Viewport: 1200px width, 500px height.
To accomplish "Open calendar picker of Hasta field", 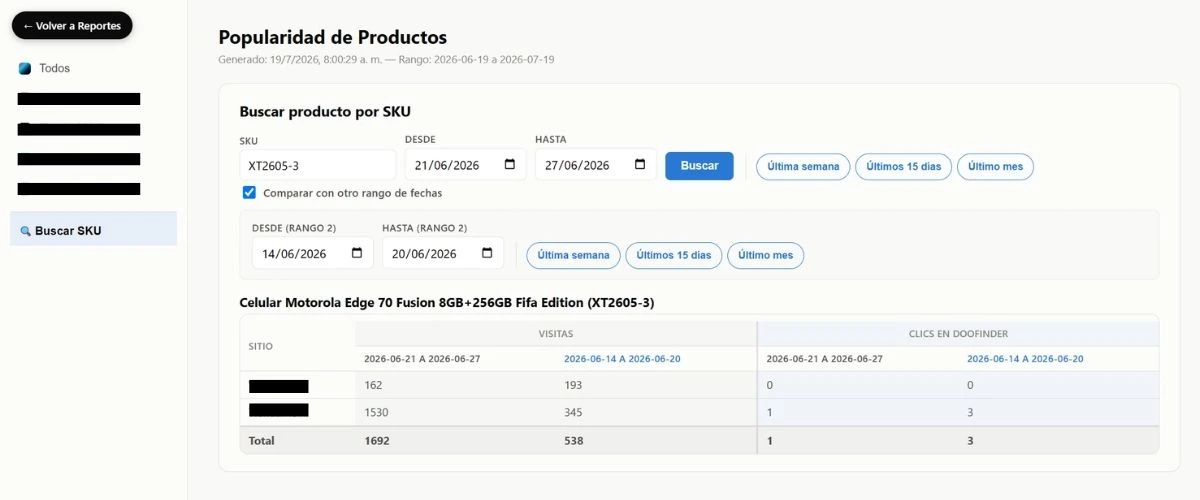I will click(x=639, y=165).
